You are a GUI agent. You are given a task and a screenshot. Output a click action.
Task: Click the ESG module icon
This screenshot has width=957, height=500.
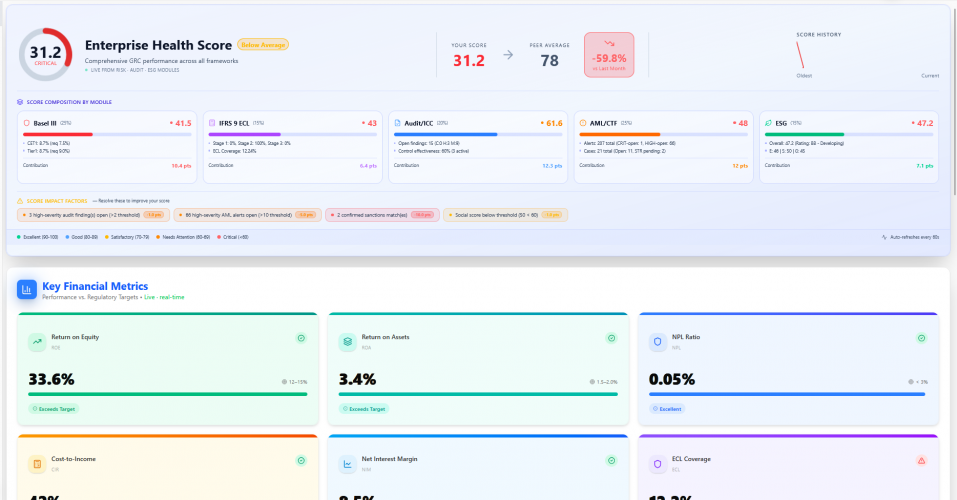[x=768, y=123]
